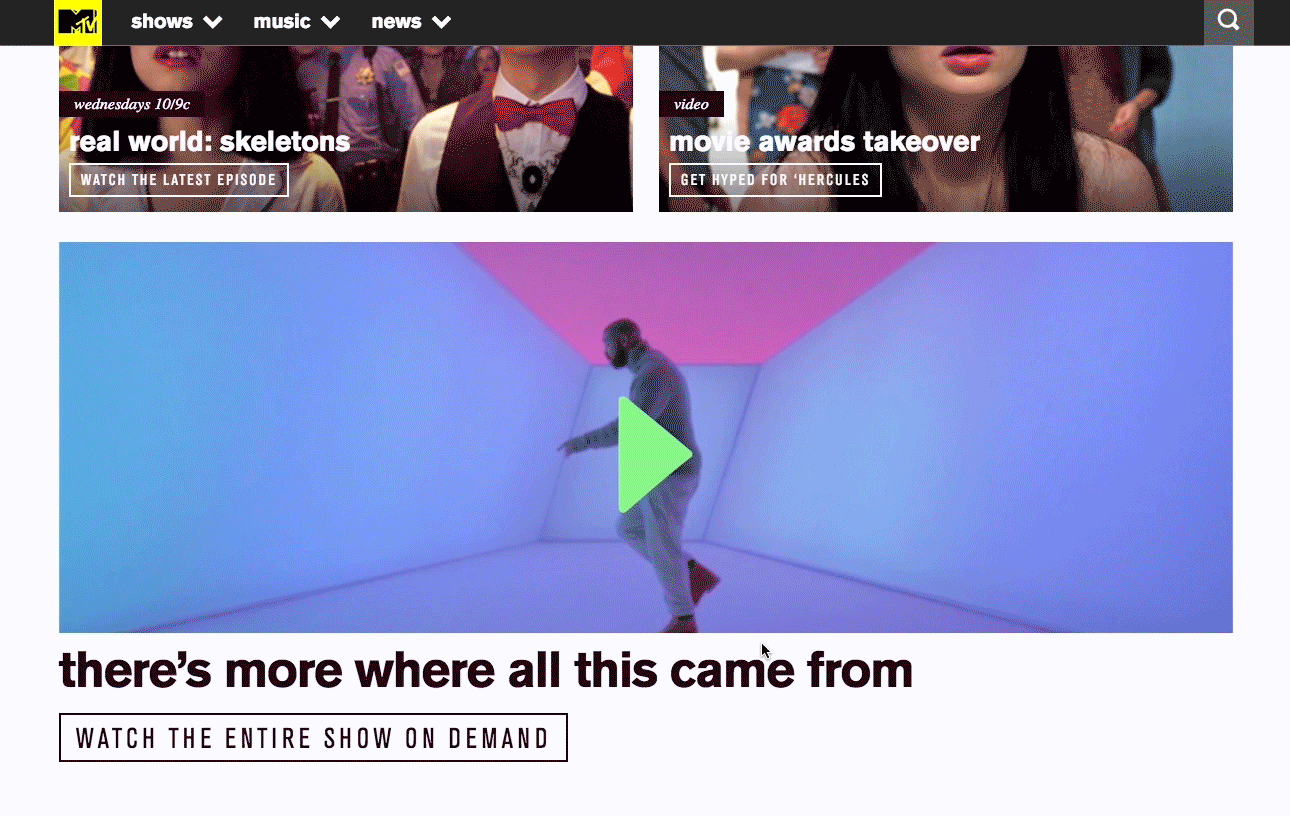The width and height of the screenshot is (1290, 816).
Task: Click Watch the Entire Show on Demand
Action: [x=313, y=738]
